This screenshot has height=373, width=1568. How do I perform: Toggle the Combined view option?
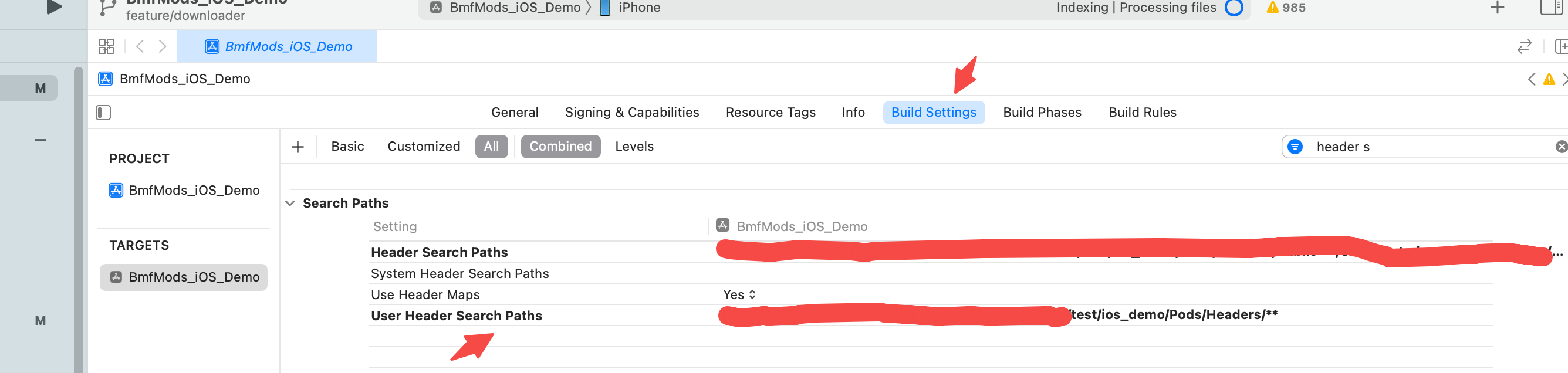point(560,147)
